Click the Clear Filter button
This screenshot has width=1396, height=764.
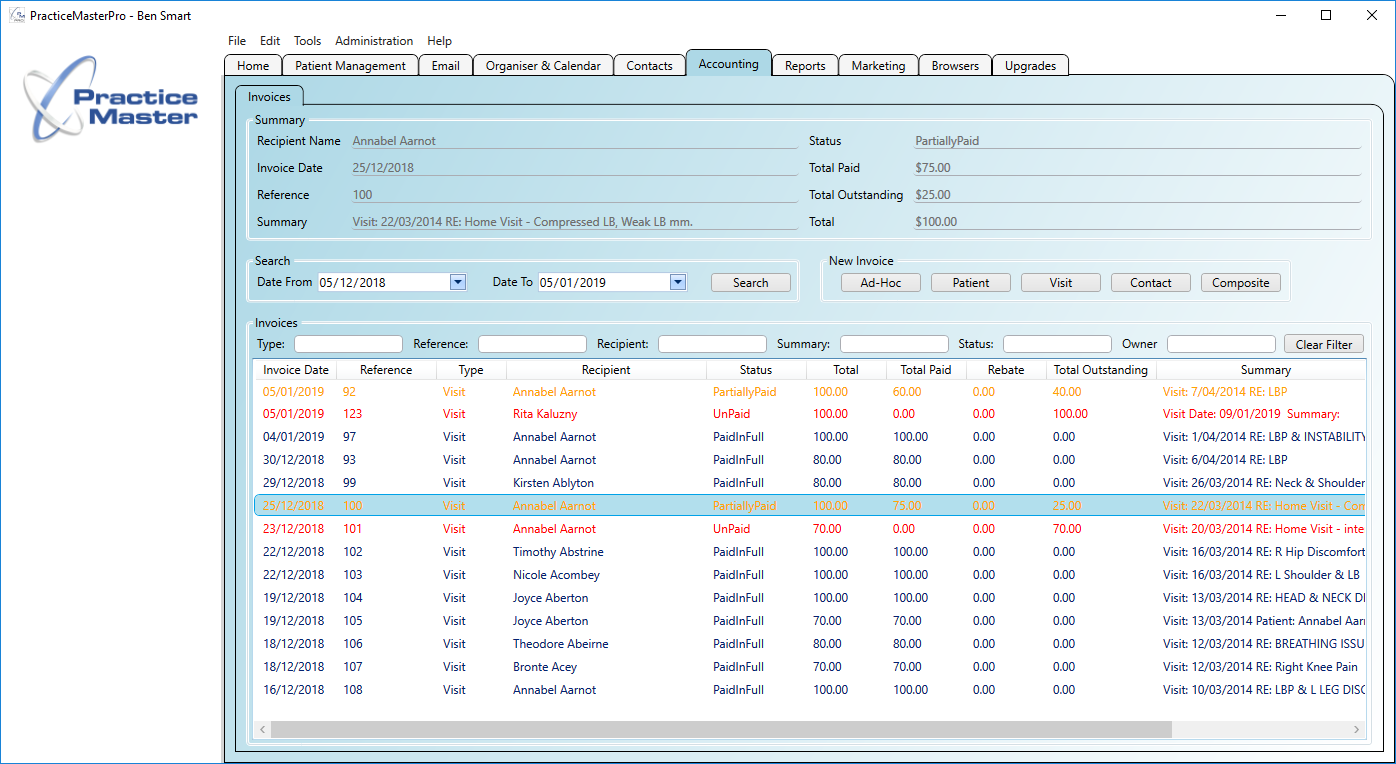point(1324,343)
